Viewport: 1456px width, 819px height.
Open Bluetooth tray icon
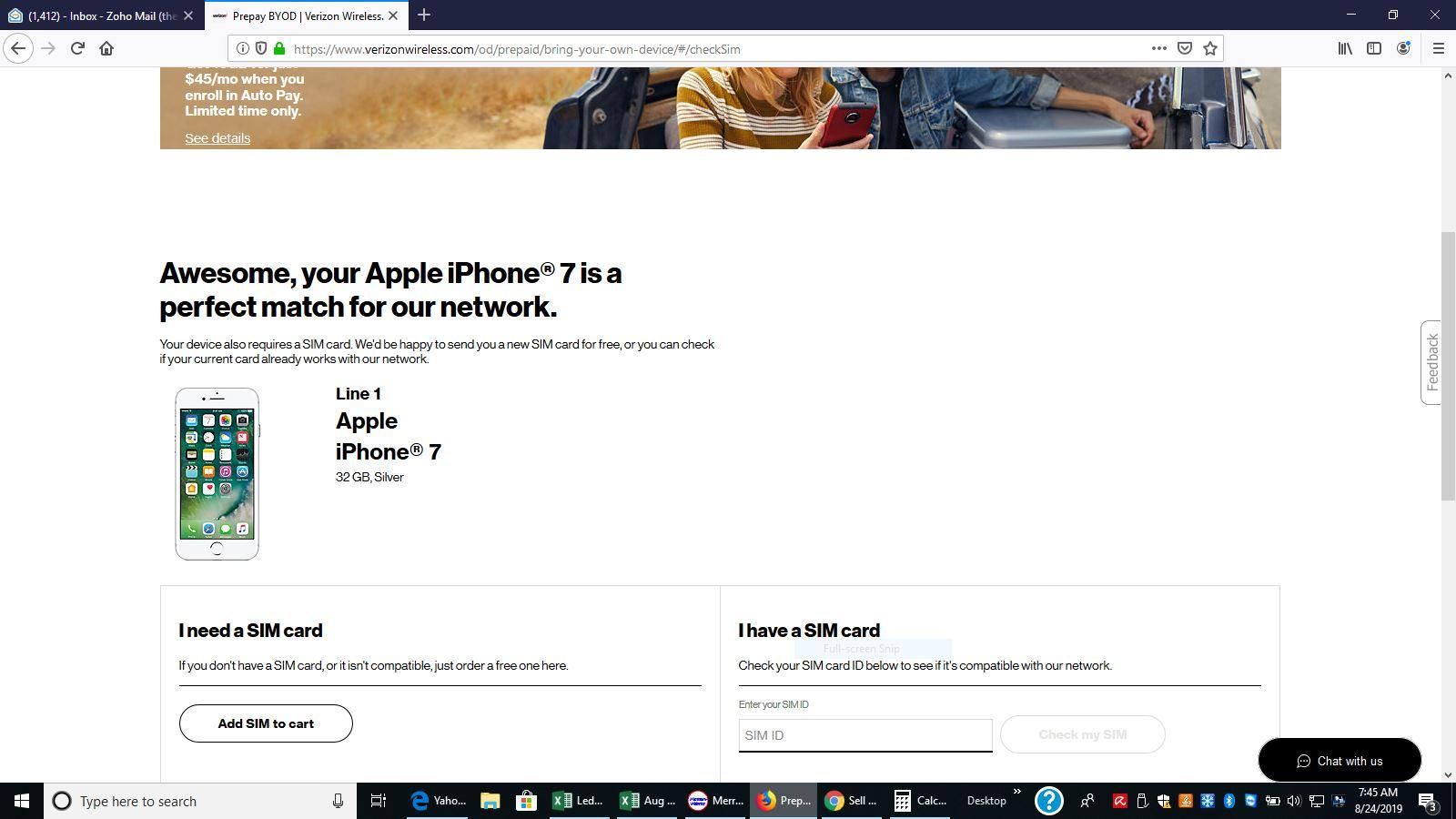(x=1228, y=801)
